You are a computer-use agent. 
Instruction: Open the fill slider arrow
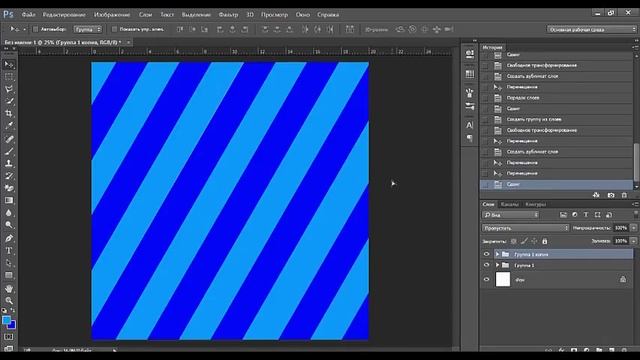pos(633,241)
